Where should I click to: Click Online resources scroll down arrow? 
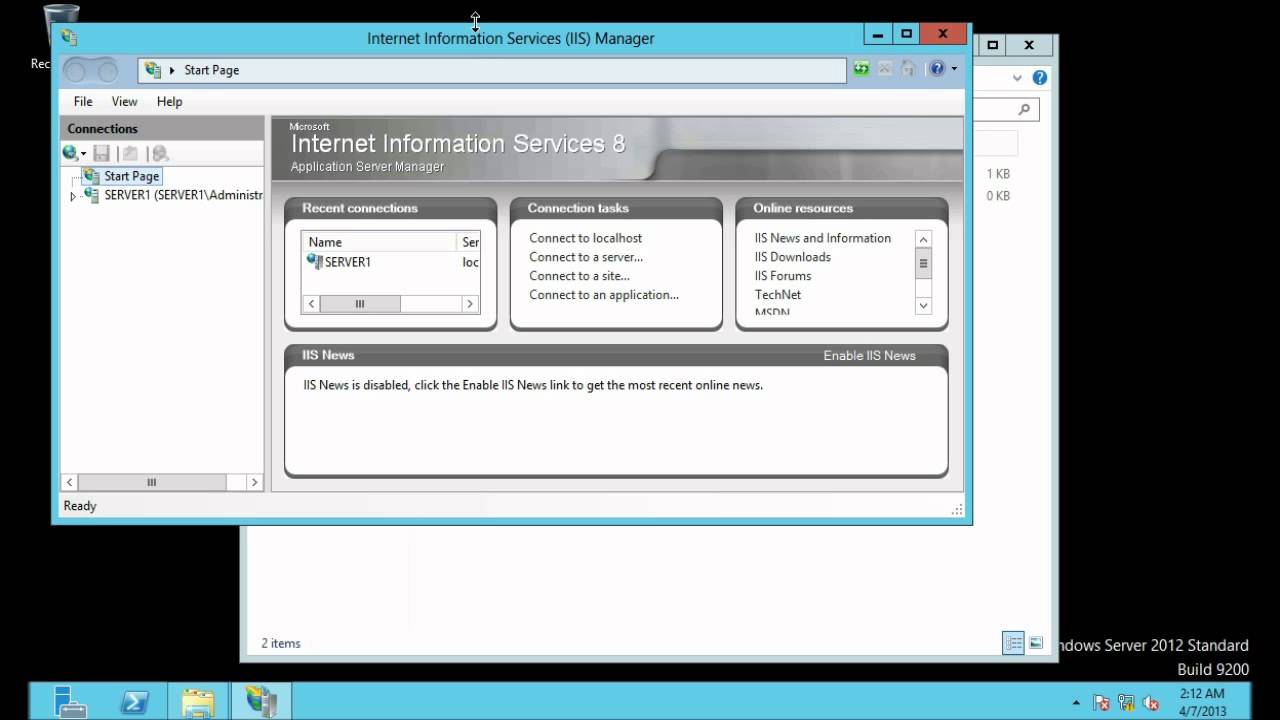[x=923, y=306]
